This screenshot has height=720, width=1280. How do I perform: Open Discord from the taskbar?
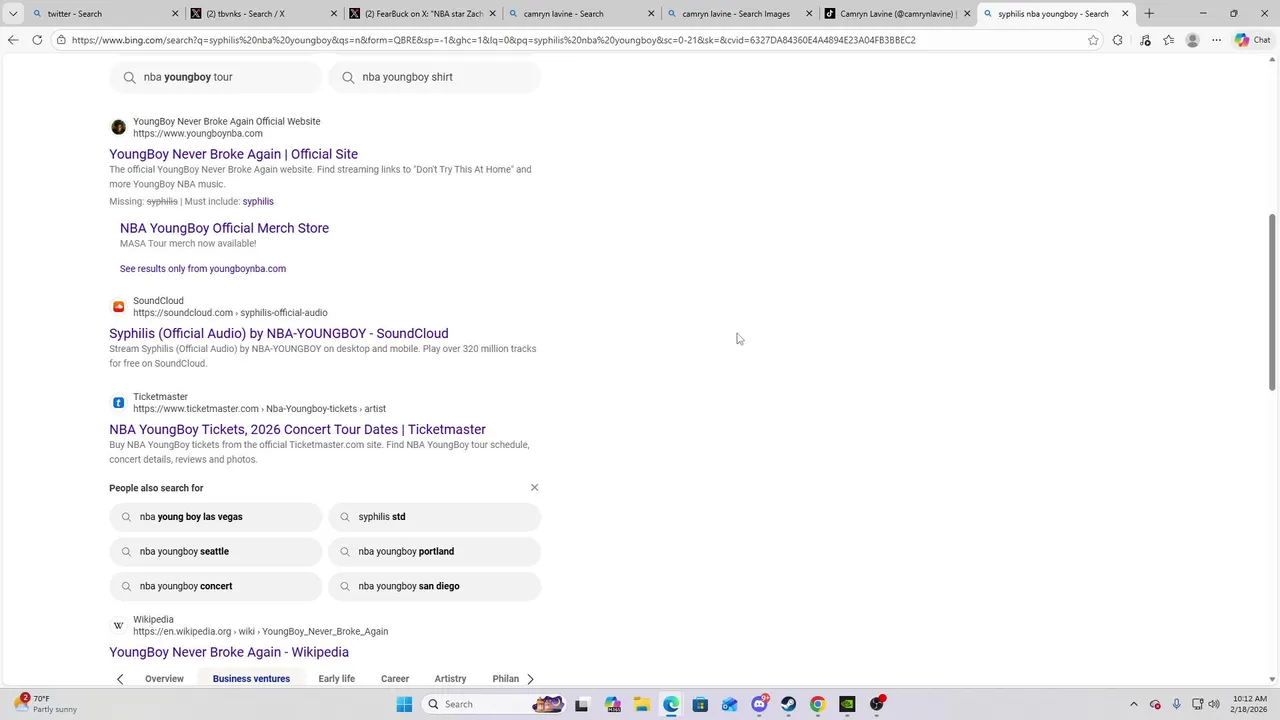[x=759, y=704]
